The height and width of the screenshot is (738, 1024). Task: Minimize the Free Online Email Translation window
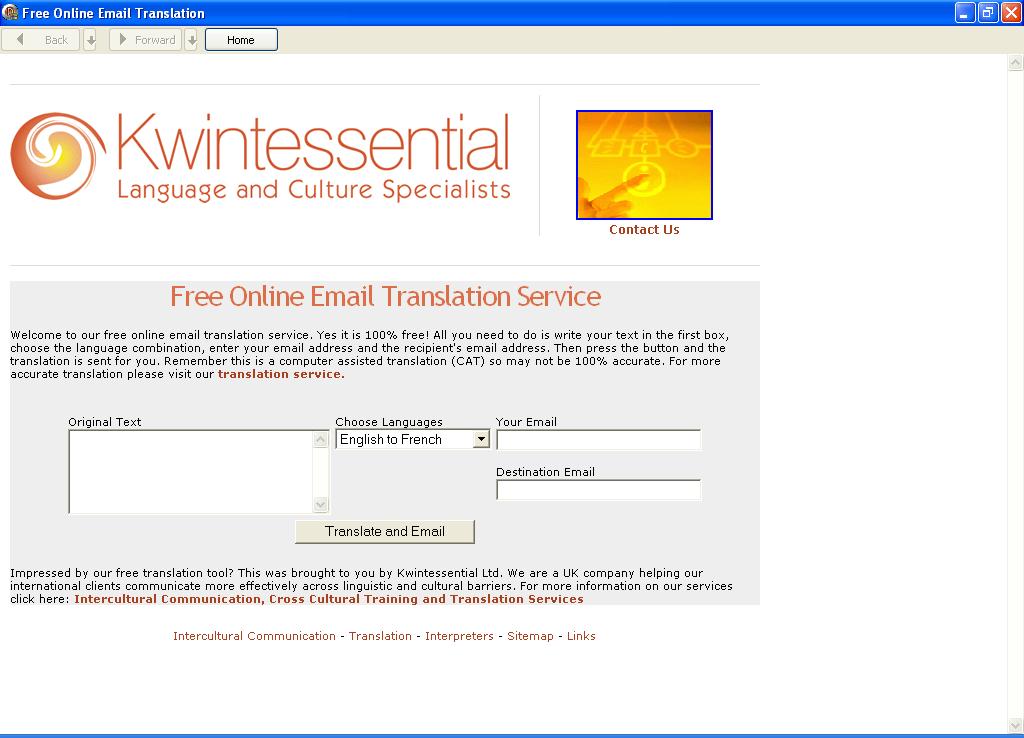pos(965,12)
